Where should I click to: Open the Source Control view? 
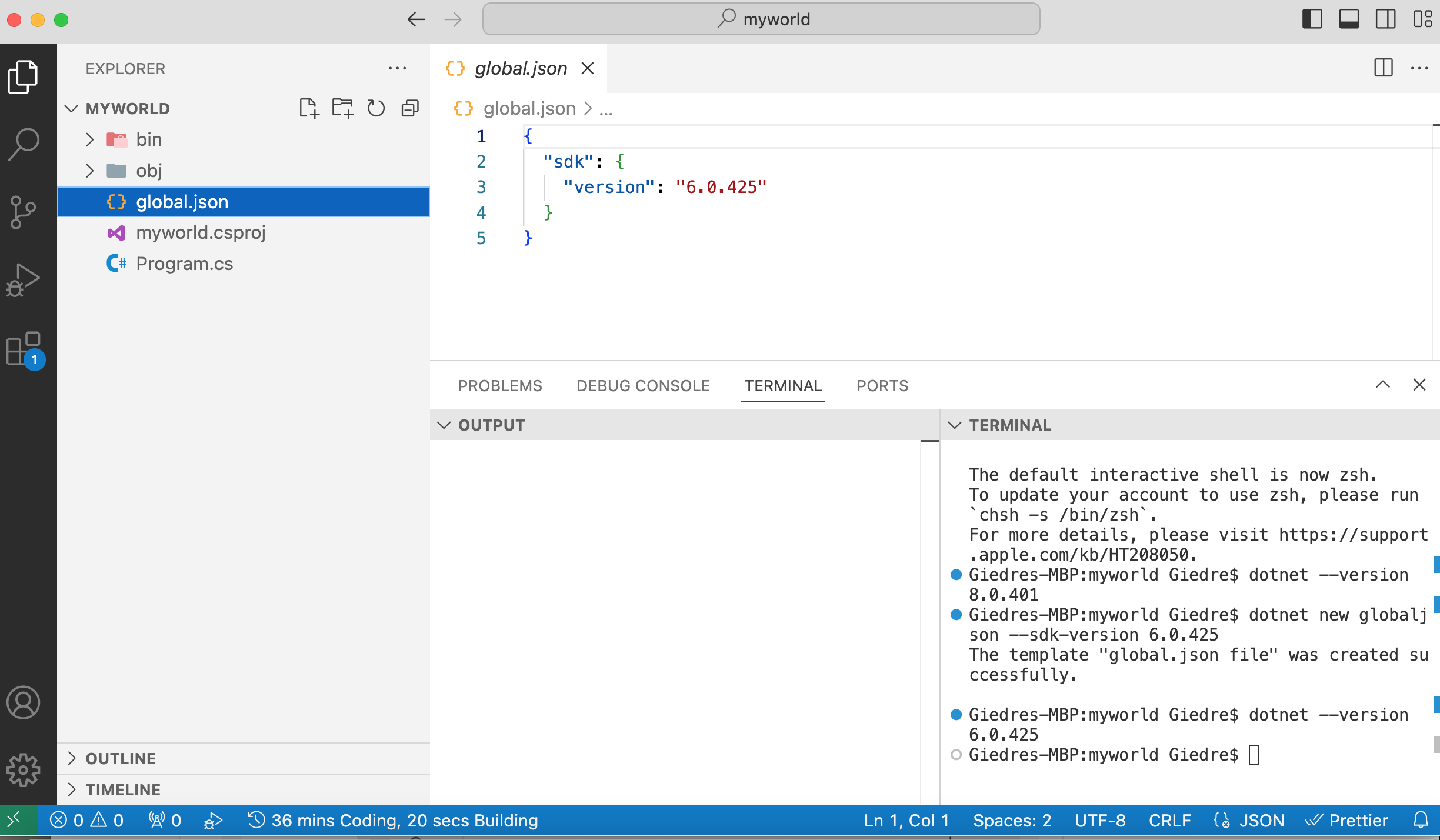click(24, 212)
